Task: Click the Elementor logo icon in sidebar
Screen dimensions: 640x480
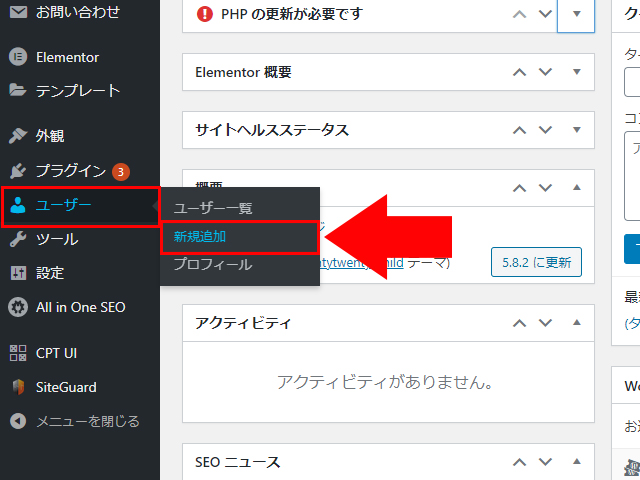Action: pyautogui.click(x=18, y=57)
